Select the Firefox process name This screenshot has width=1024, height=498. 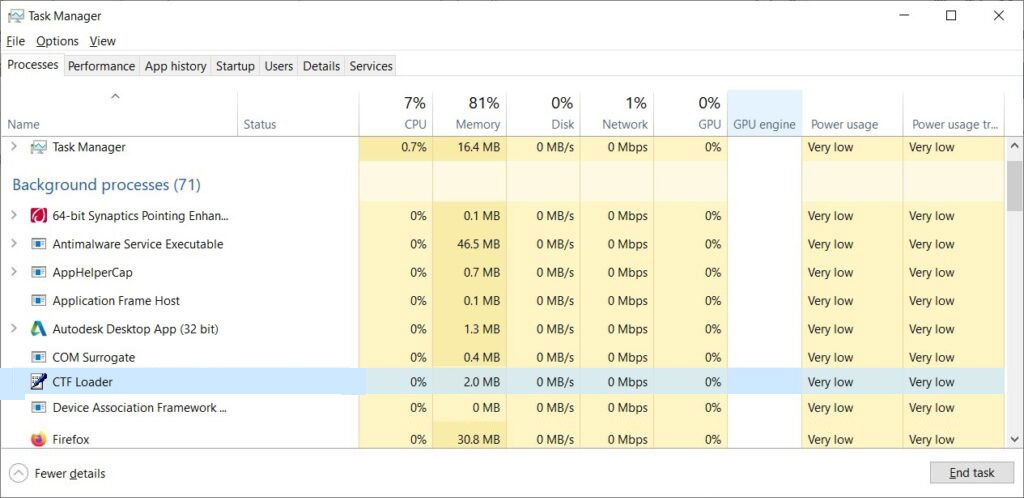(x=71, y=440)
